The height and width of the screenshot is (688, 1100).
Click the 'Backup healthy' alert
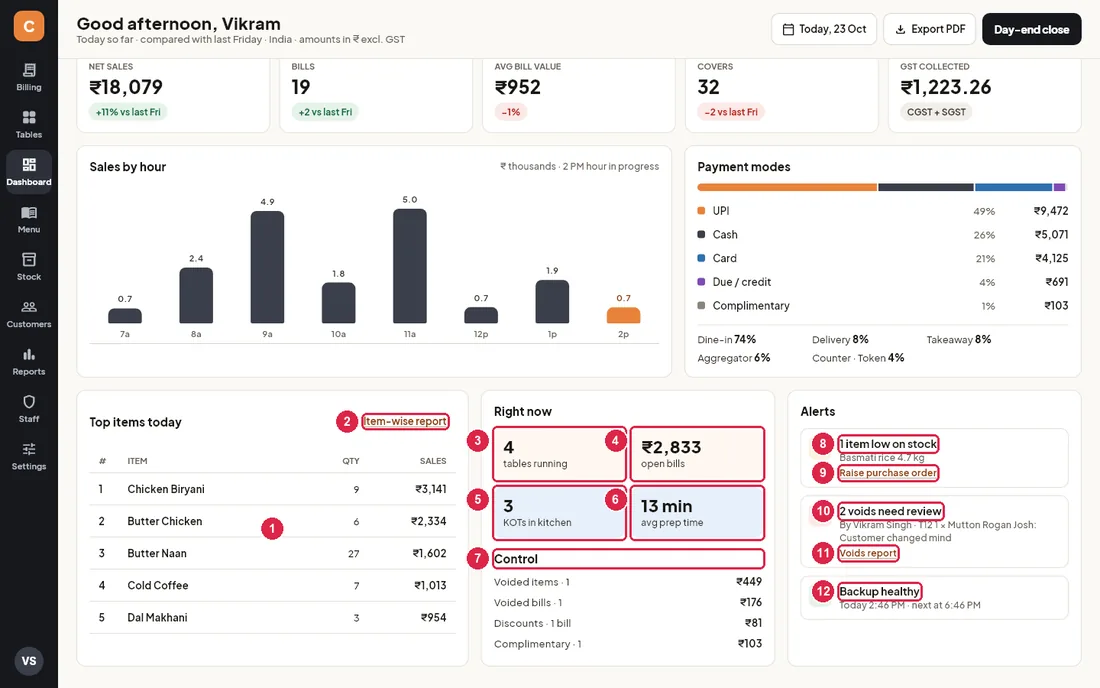879,591
